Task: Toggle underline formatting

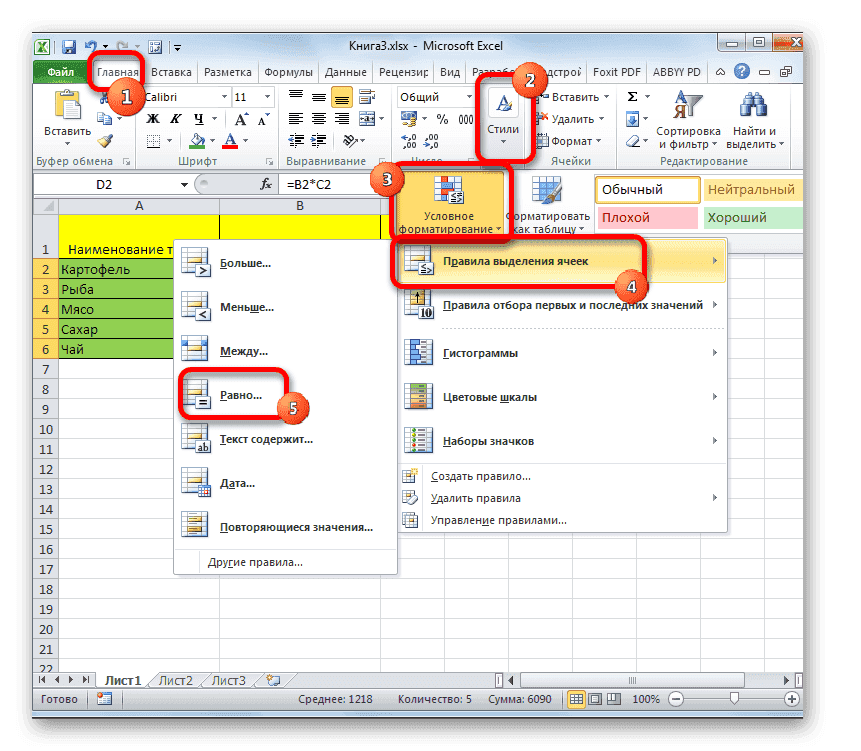Action: coord(199,119)
